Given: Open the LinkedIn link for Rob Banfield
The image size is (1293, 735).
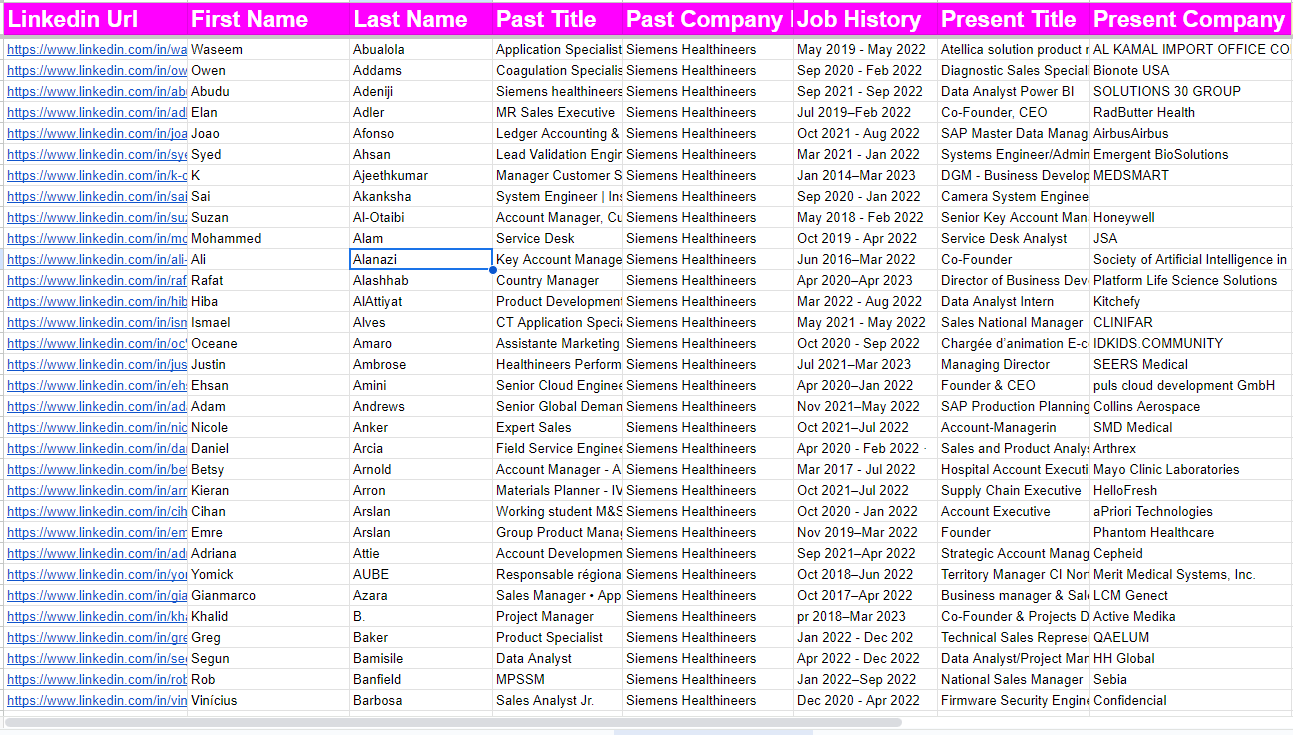Looking at the screenshot, I should click(x=97, y=680).
